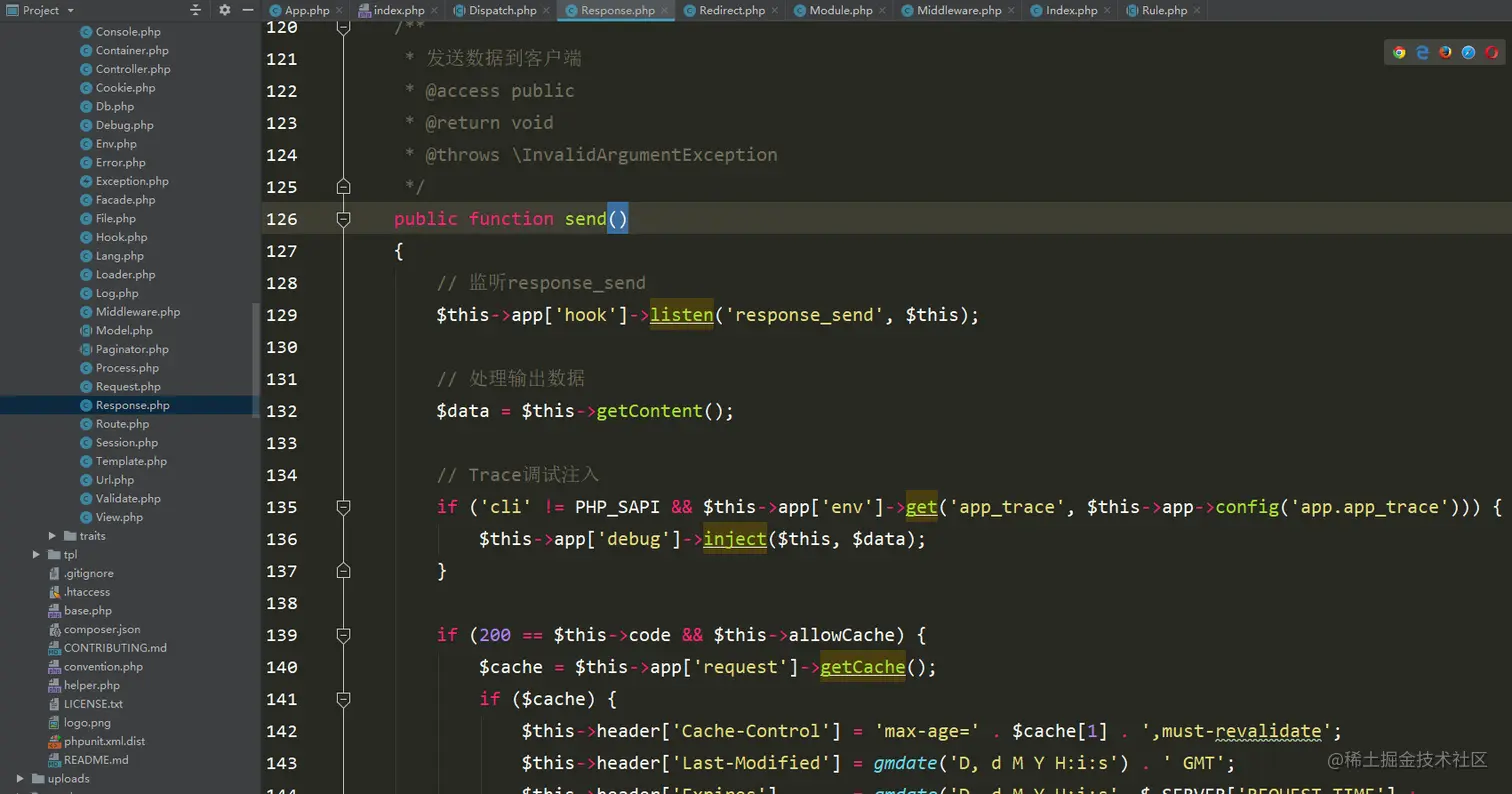This screenshot has width=1512, height=794.
Task: Switch to the Middleware.php editor tab
Action: [x=958, y=10]
